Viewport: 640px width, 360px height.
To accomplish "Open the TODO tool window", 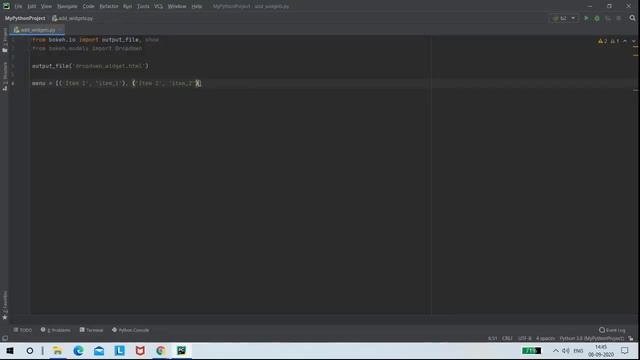I will tap(23, 330).
